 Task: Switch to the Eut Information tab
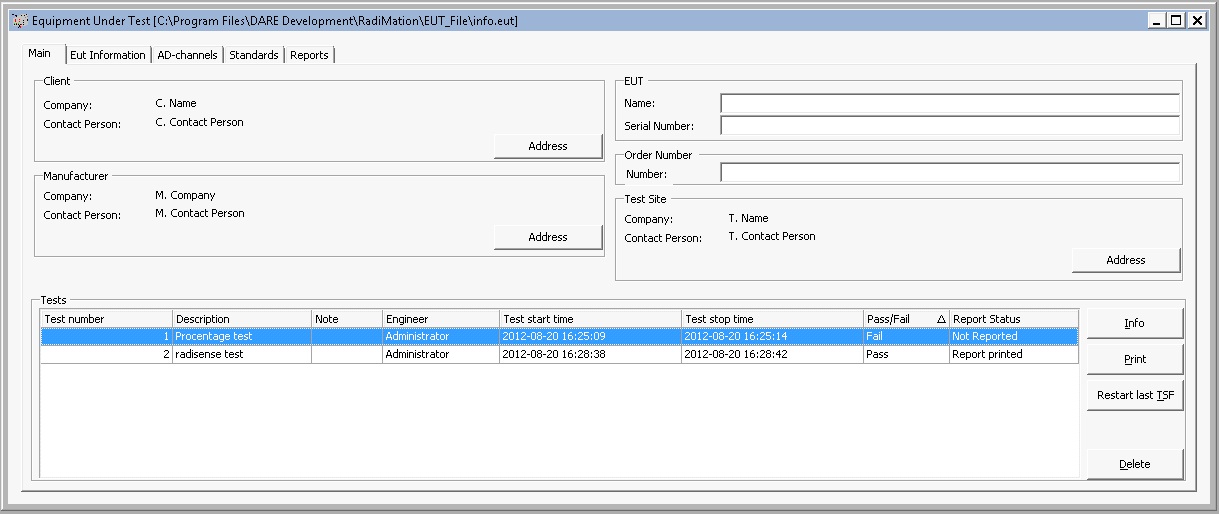click(108, 55)
